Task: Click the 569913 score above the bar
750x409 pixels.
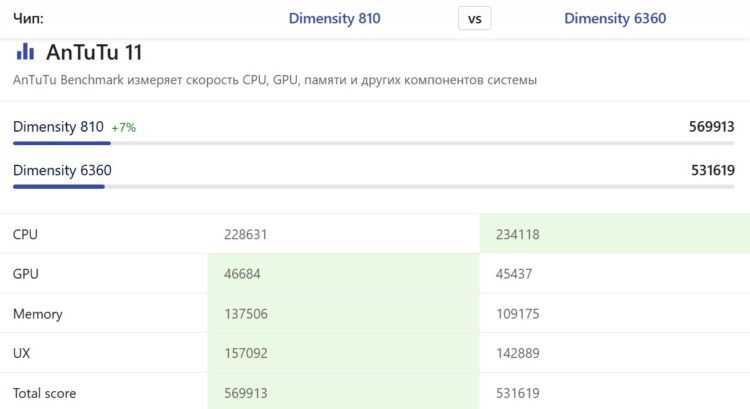Action: pos(711,127)
